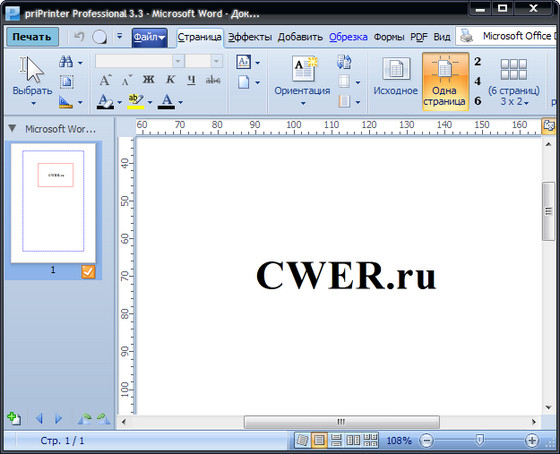Set 4 pages per sheet
The image size is (560, 454).
point(478,81)
